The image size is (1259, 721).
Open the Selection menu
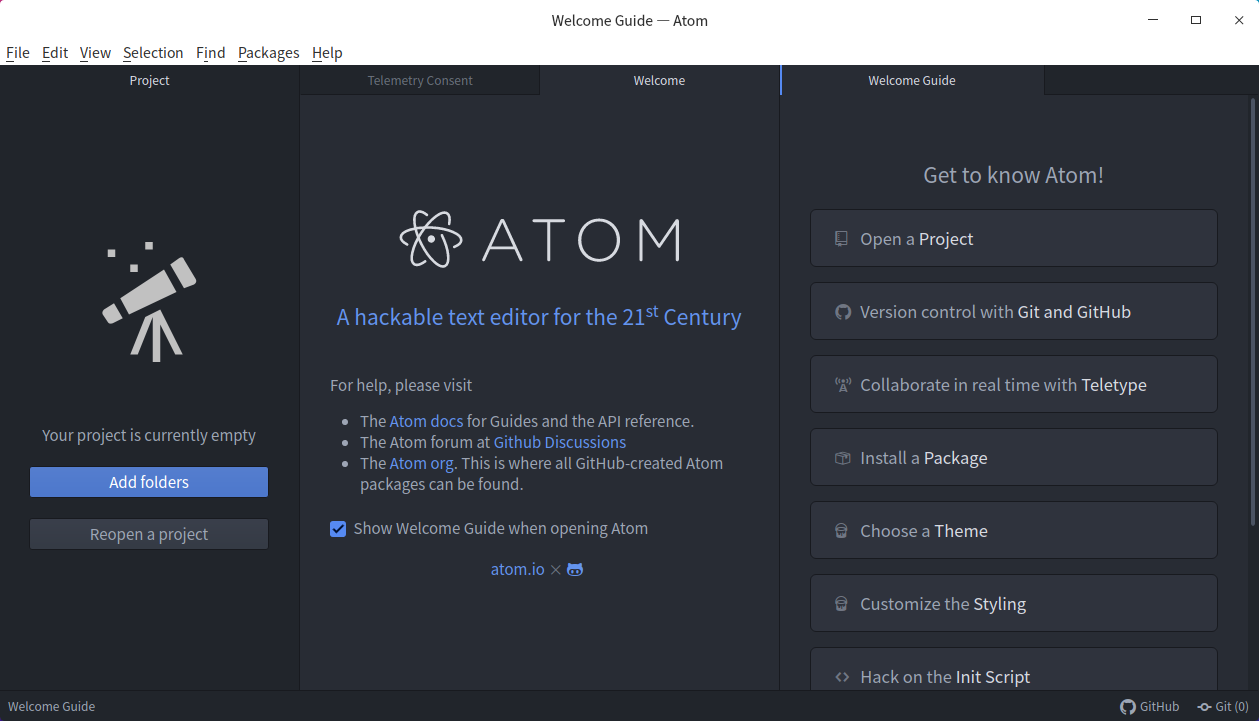click(153, 53)
